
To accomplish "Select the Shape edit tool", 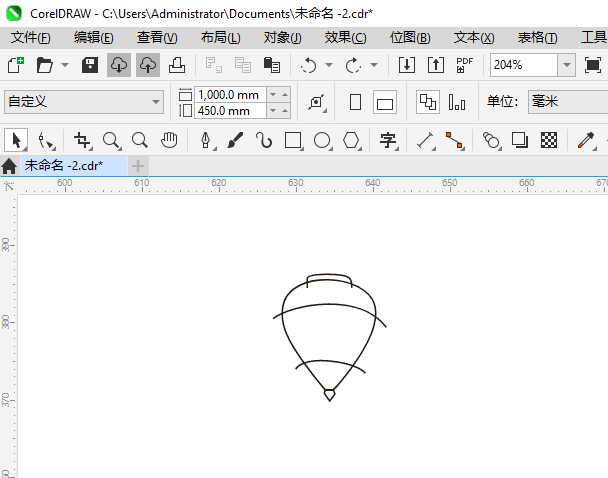I will pyautogui.click(x=46, y=140).
